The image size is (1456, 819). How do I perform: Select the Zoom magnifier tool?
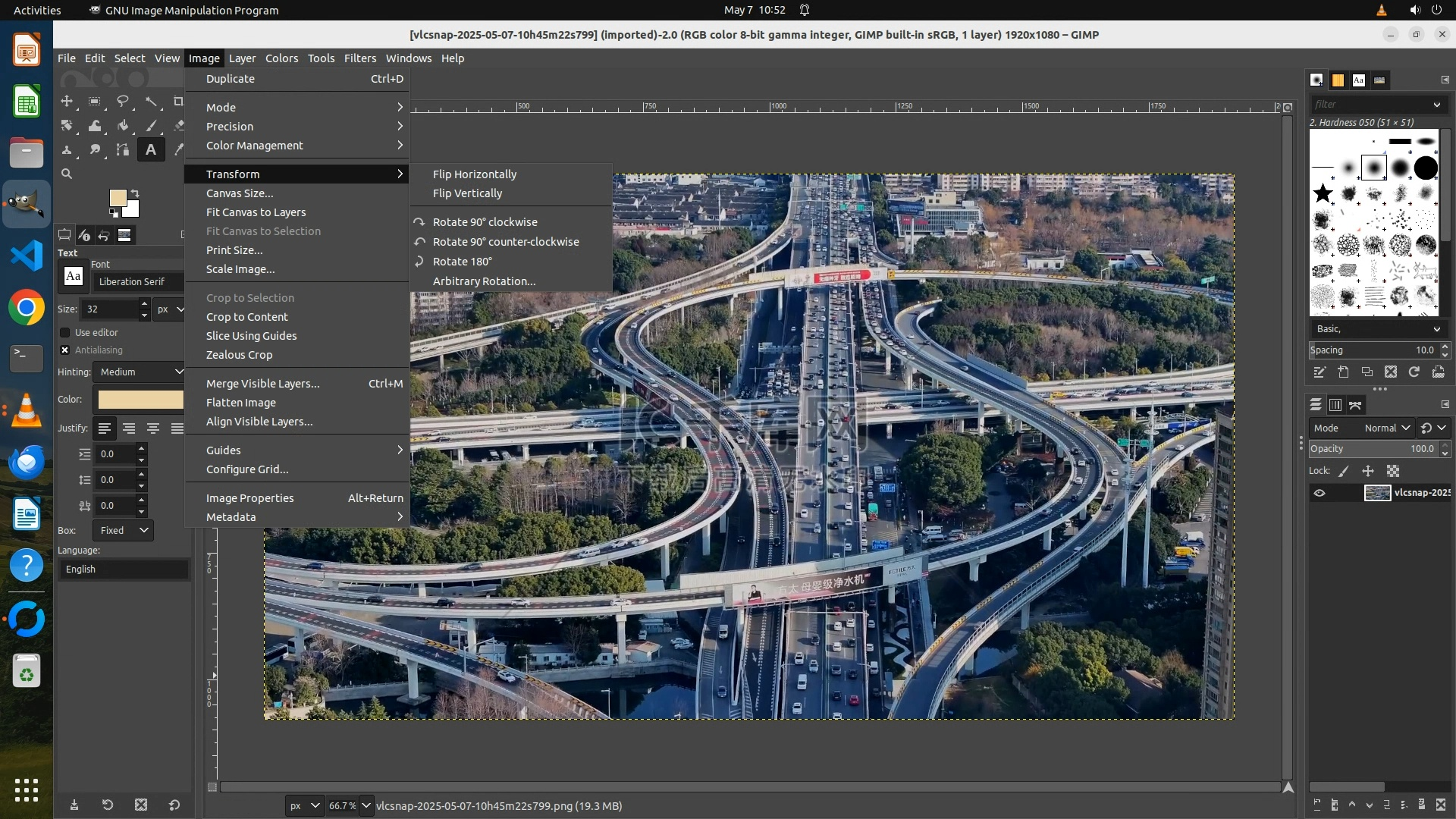pos(67,174)
